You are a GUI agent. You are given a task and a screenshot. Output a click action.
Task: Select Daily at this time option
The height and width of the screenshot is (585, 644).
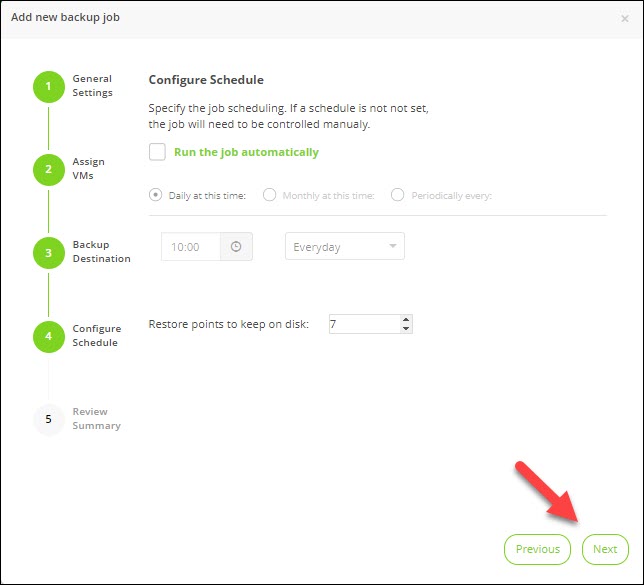155,195
